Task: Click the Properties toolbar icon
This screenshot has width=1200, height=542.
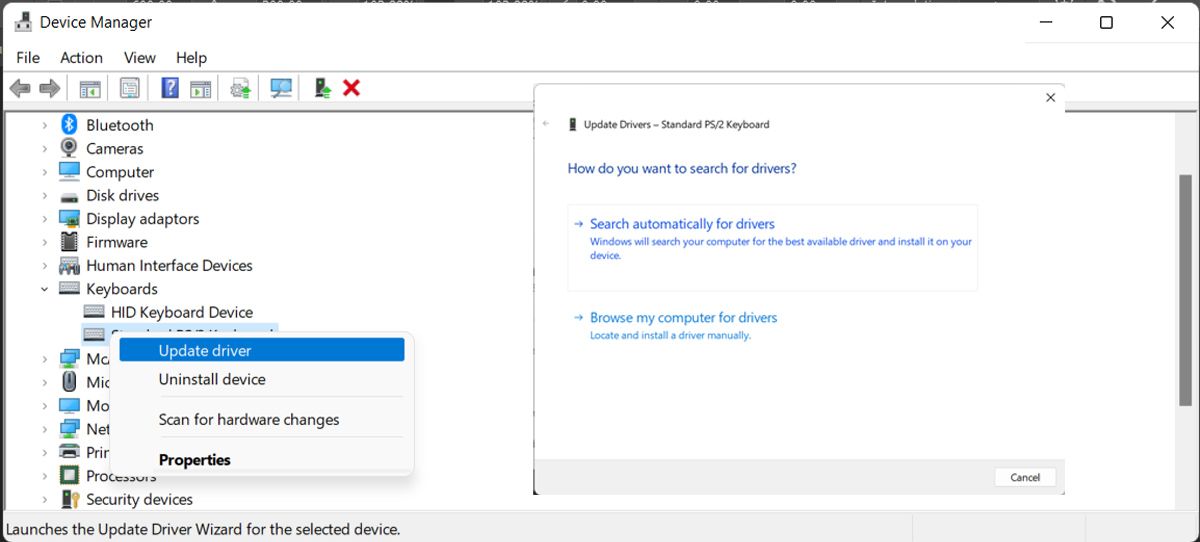Action: 129,88
